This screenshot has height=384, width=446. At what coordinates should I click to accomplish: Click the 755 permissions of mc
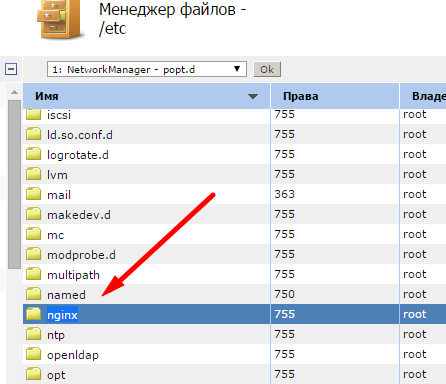(285, 234)
